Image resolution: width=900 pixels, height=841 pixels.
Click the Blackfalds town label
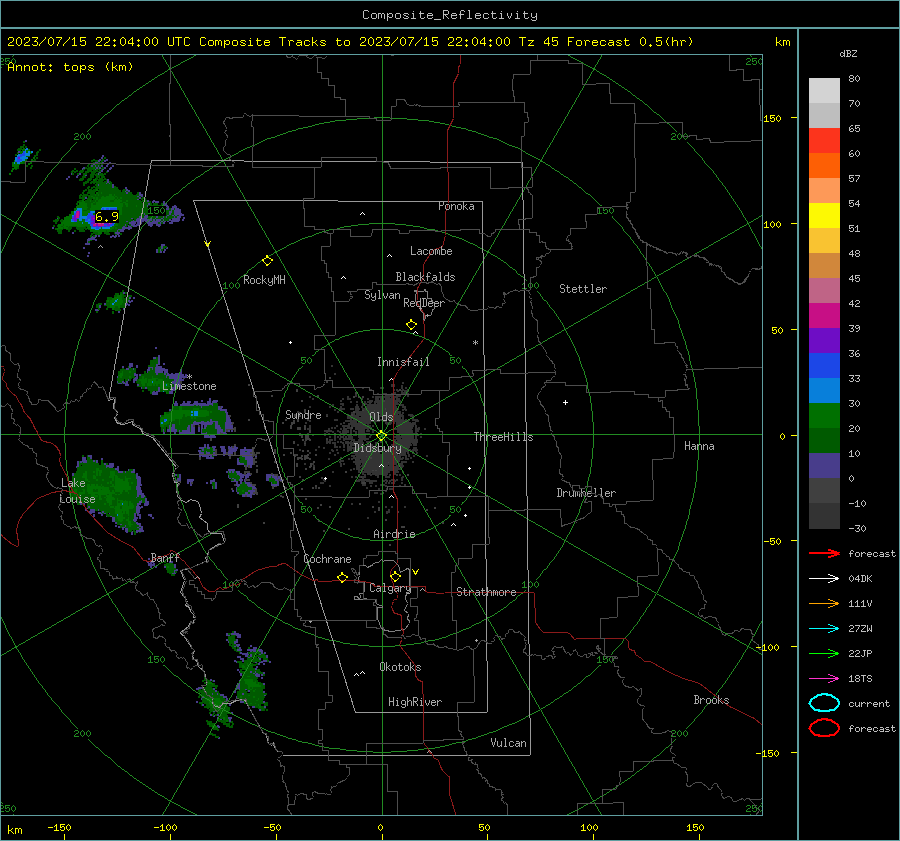(425, 277)
